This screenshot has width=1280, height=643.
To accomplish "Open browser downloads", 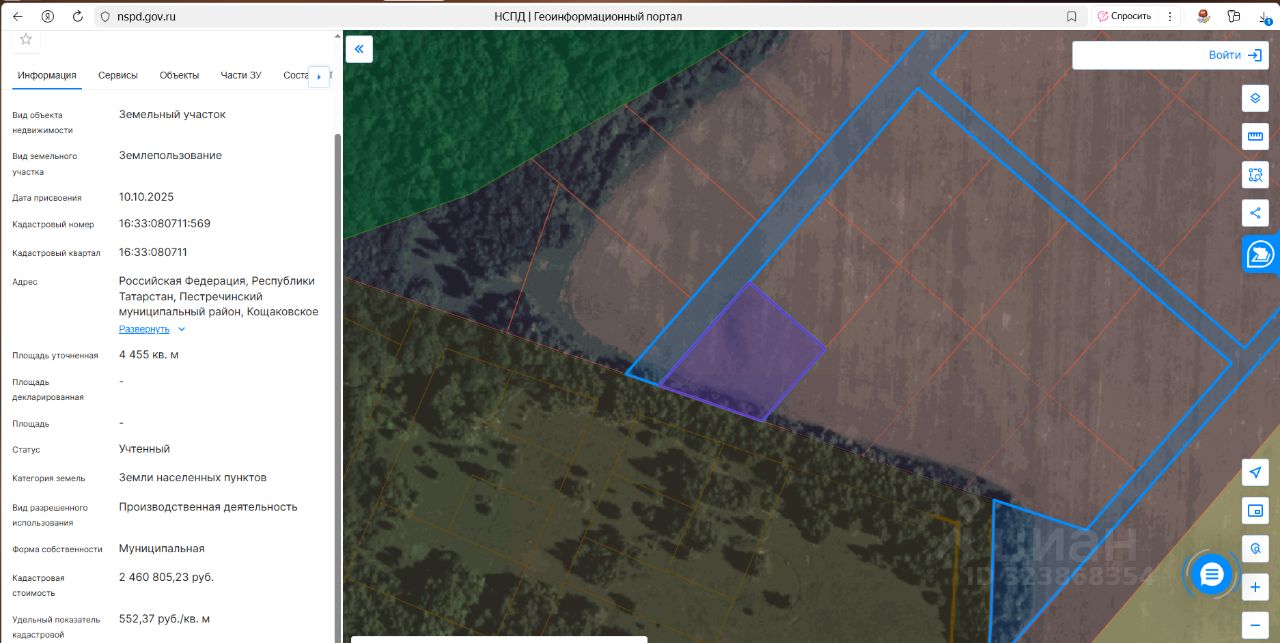I will click(1264, 16).
